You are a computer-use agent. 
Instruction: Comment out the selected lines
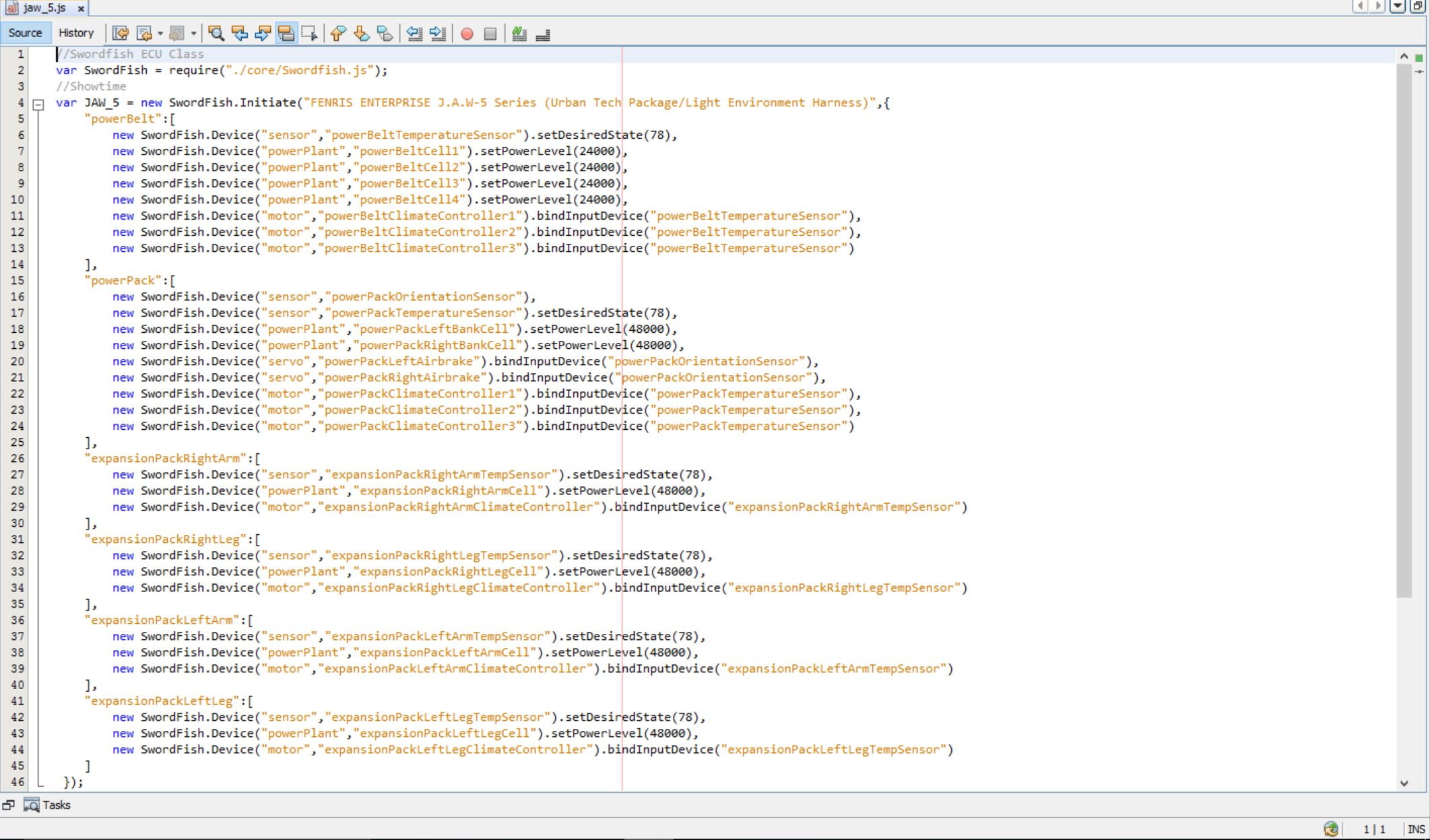[x=519, y=33]
